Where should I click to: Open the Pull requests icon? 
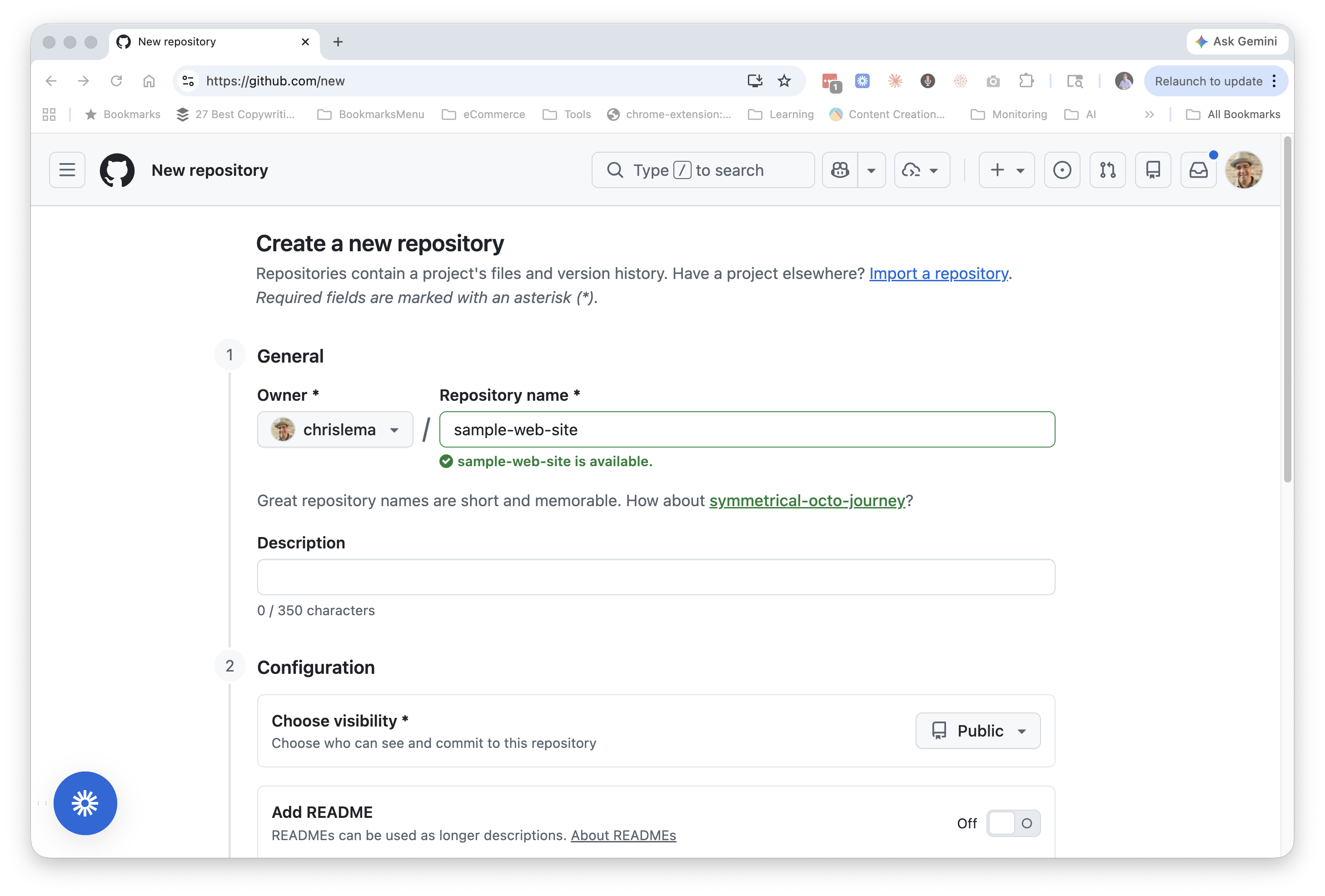(x=1107, y=170)
